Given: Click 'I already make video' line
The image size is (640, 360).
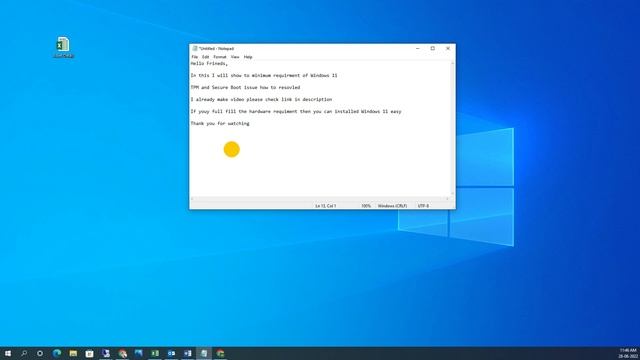Looking at the screenshot, I should click(261, 99).
